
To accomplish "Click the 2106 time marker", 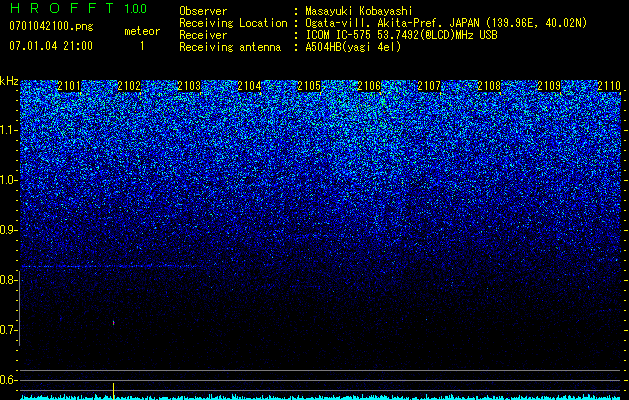I will (x=369, y=86).
